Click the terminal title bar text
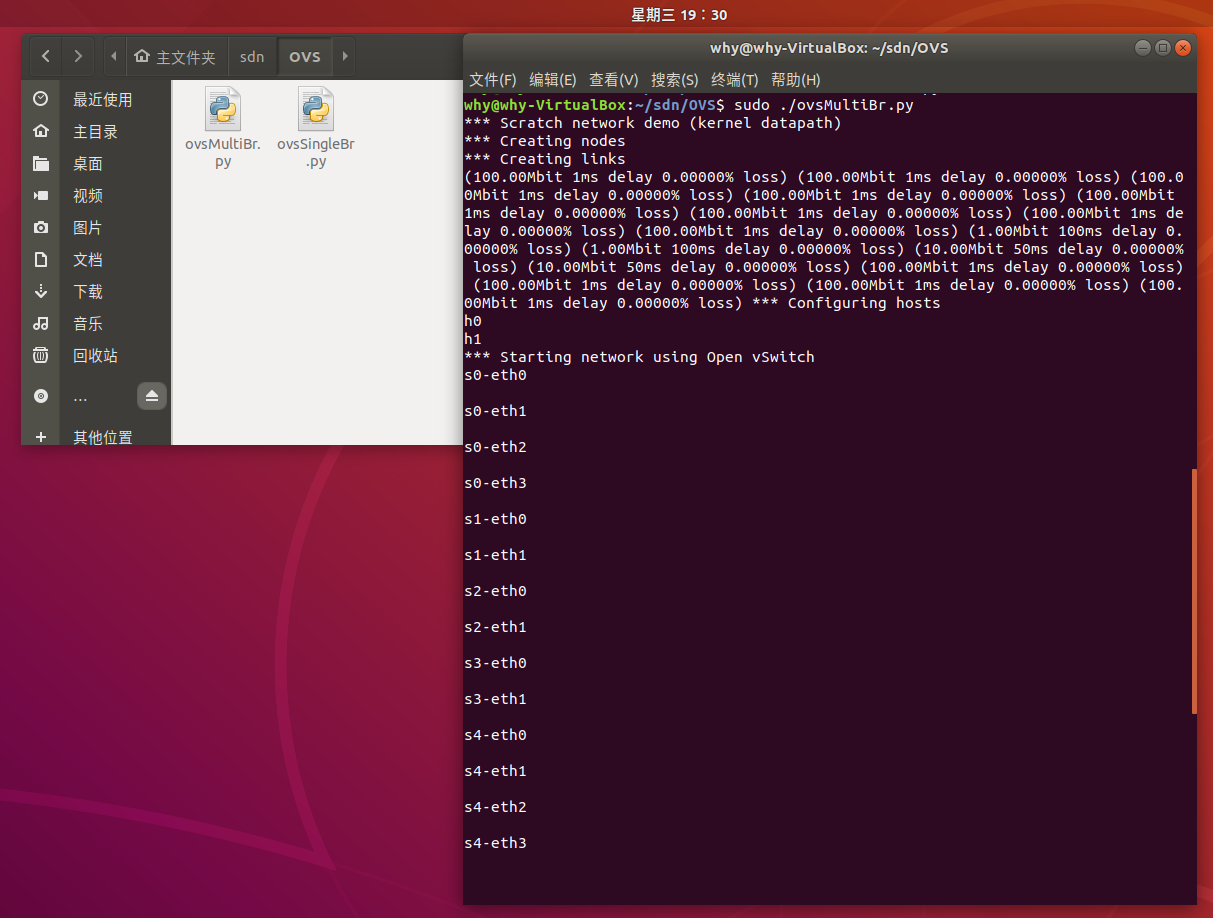This screenshot has width=1213, height=918. (829, 47)
